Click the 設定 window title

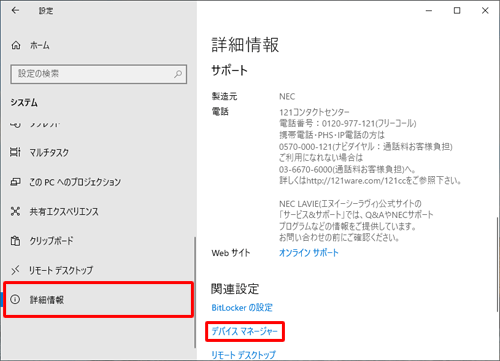coord(46,11)
